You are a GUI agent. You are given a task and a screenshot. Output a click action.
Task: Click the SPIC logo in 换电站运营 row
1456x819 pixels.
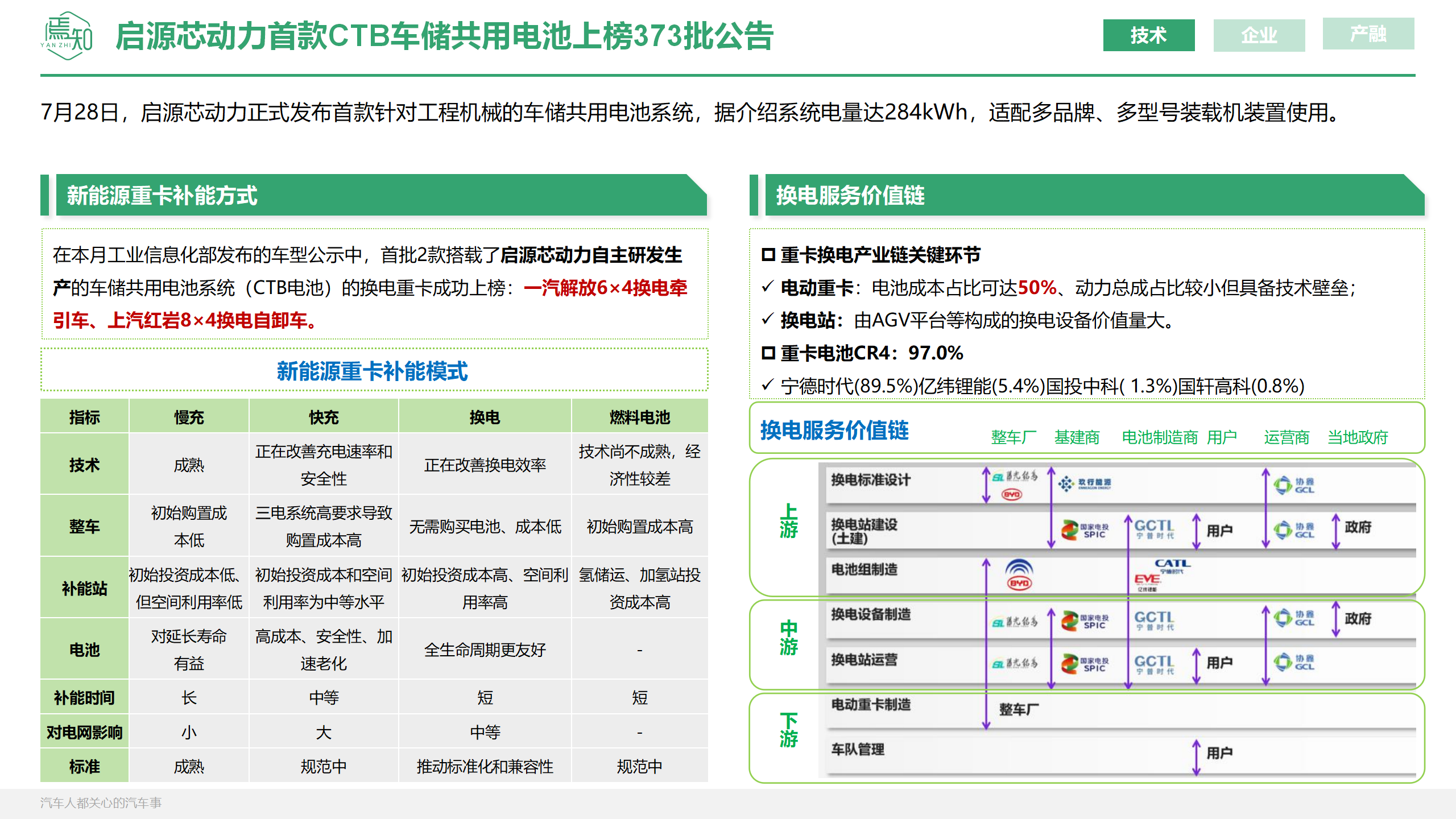coord(1085,664)
